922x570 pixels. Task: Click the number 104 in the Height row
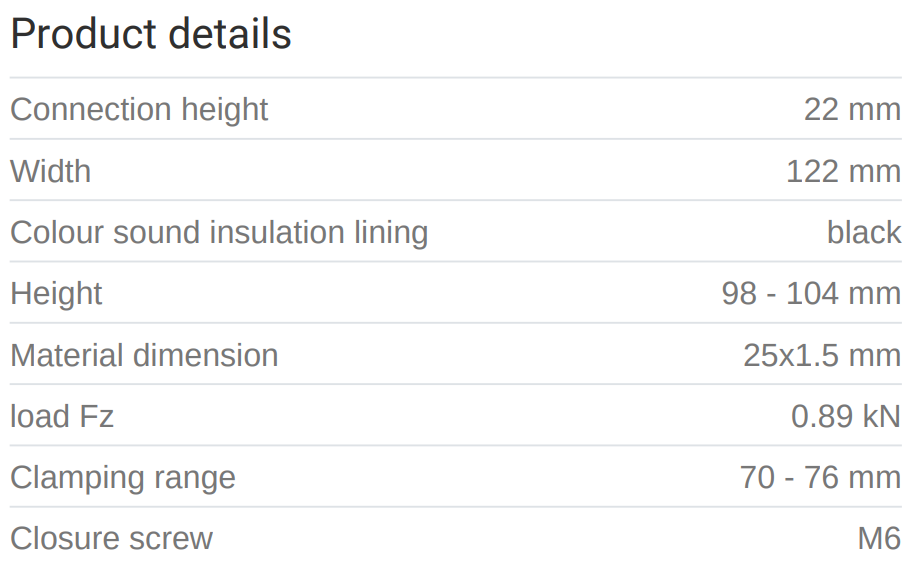(x=811, y=293)
